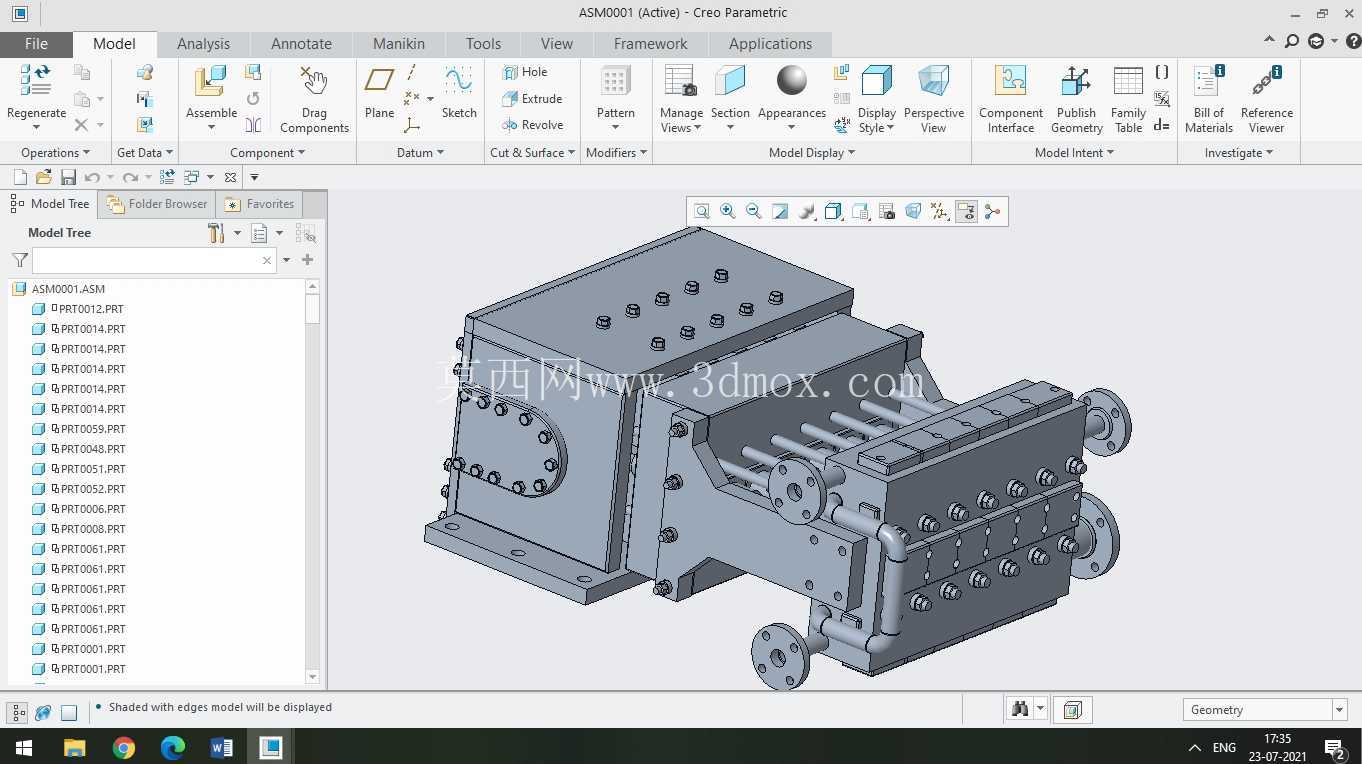Activate Drag Components tool
The width and height of the screenshot is (1362, 764).
tap(314, 82)
